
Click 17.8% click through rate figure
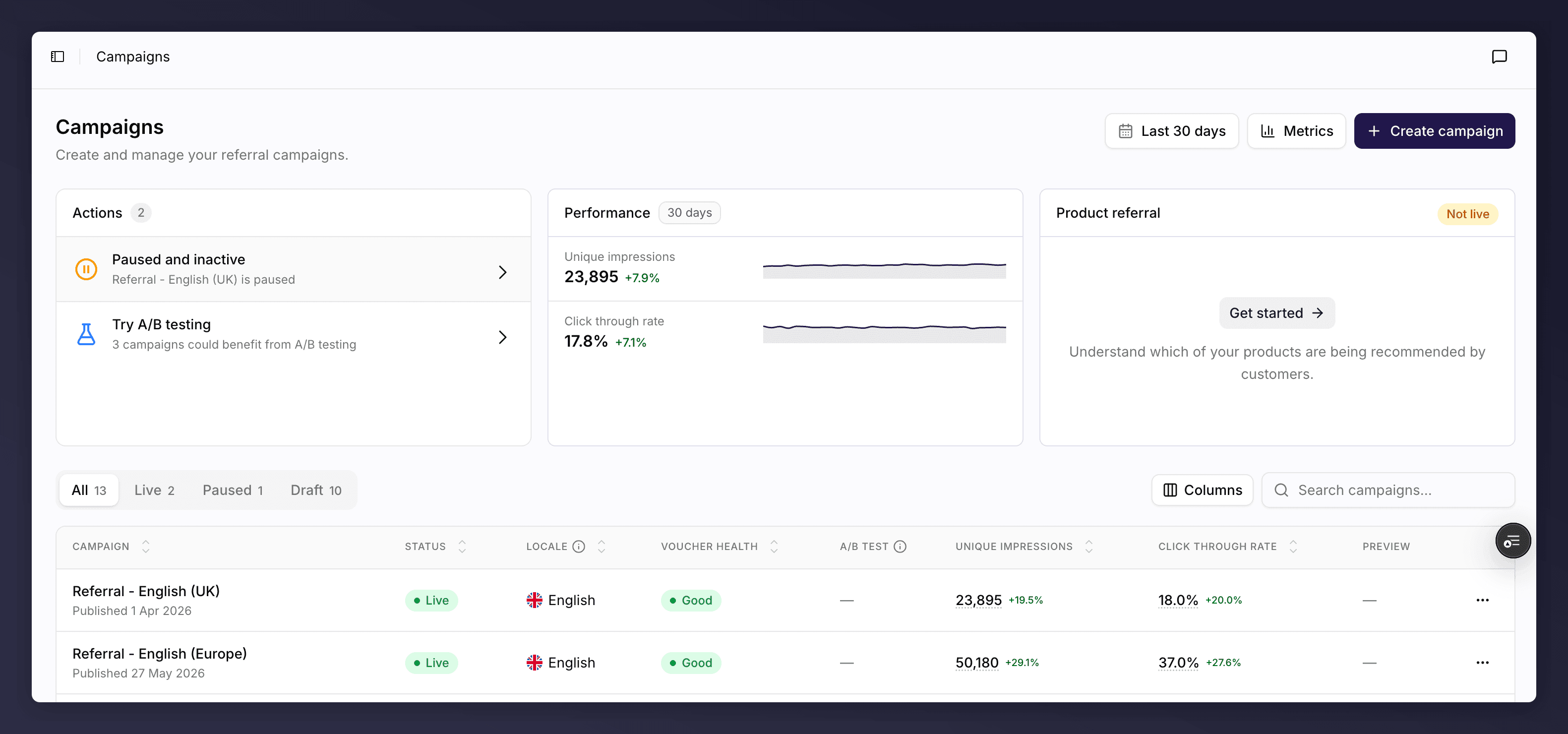click(x=586, y=341)
